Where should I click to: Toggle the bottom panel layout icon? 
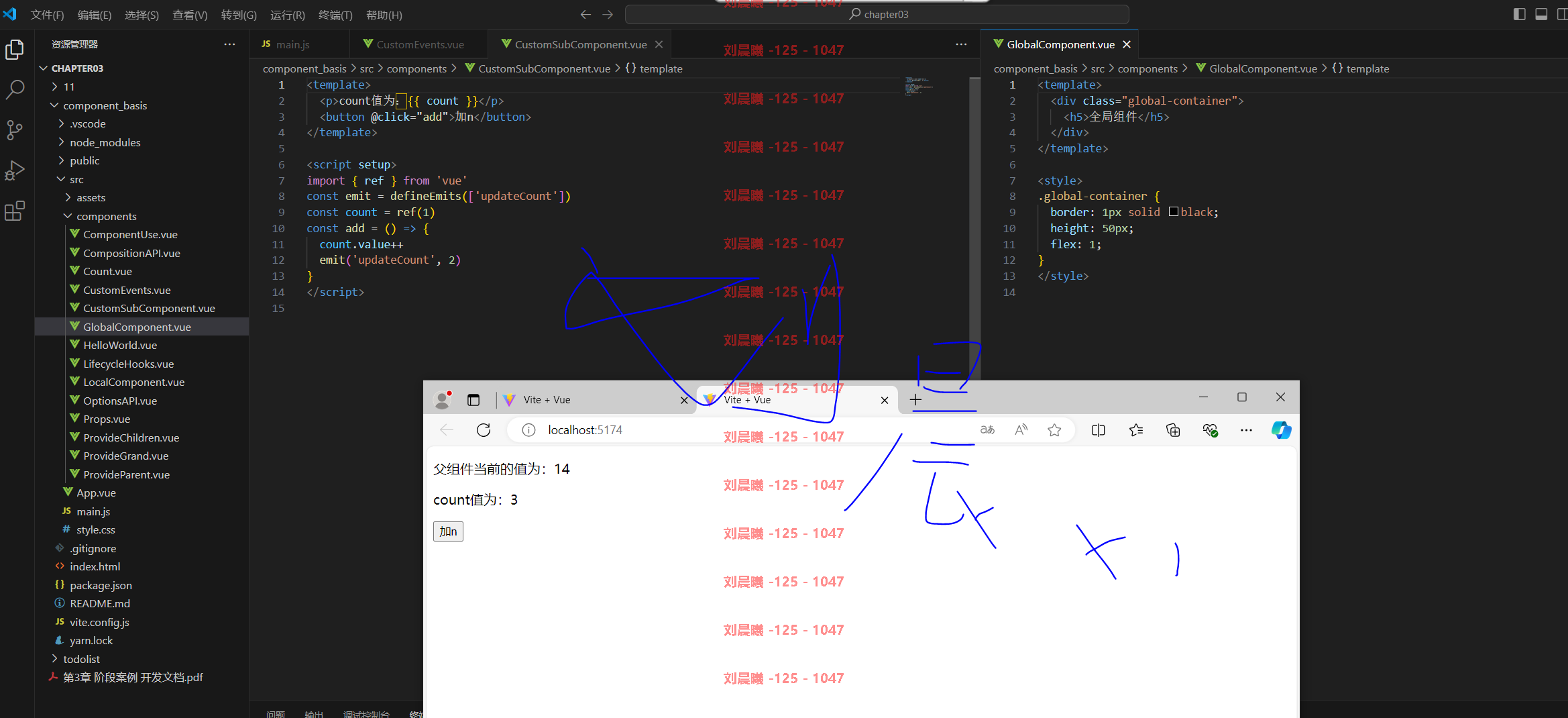[1541, 14]
